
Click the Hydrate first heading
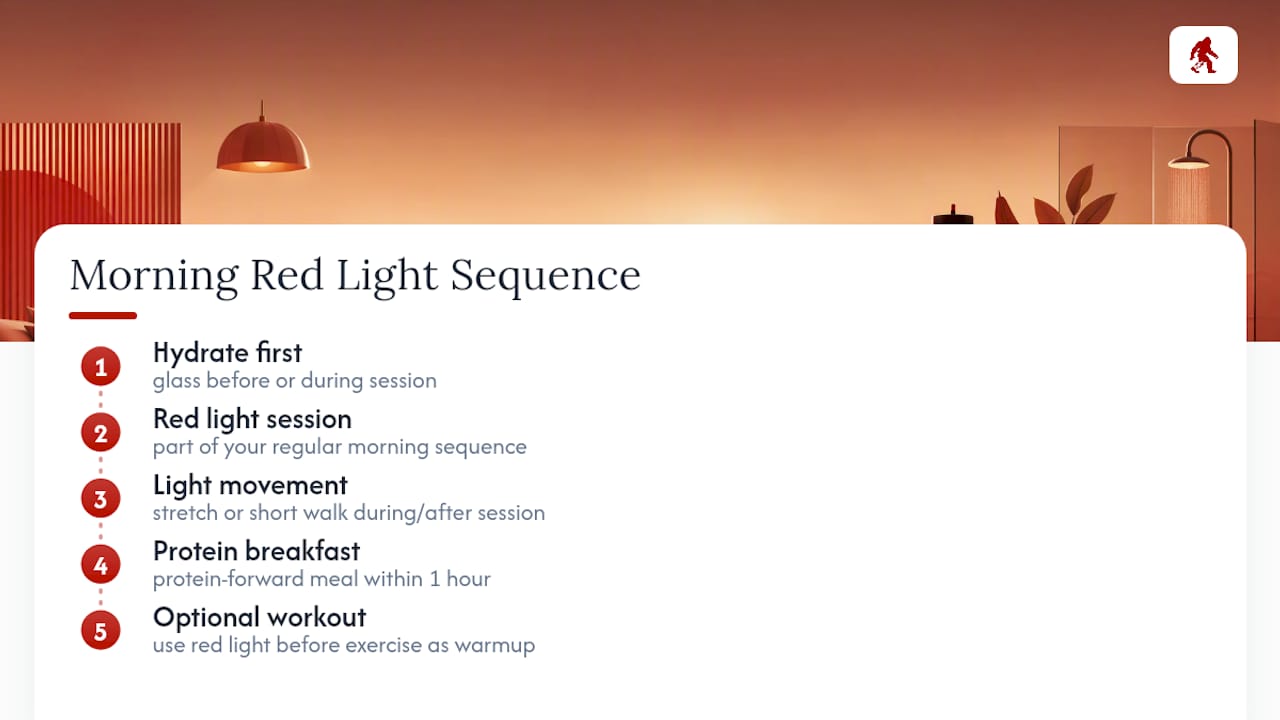coord(227,353)
